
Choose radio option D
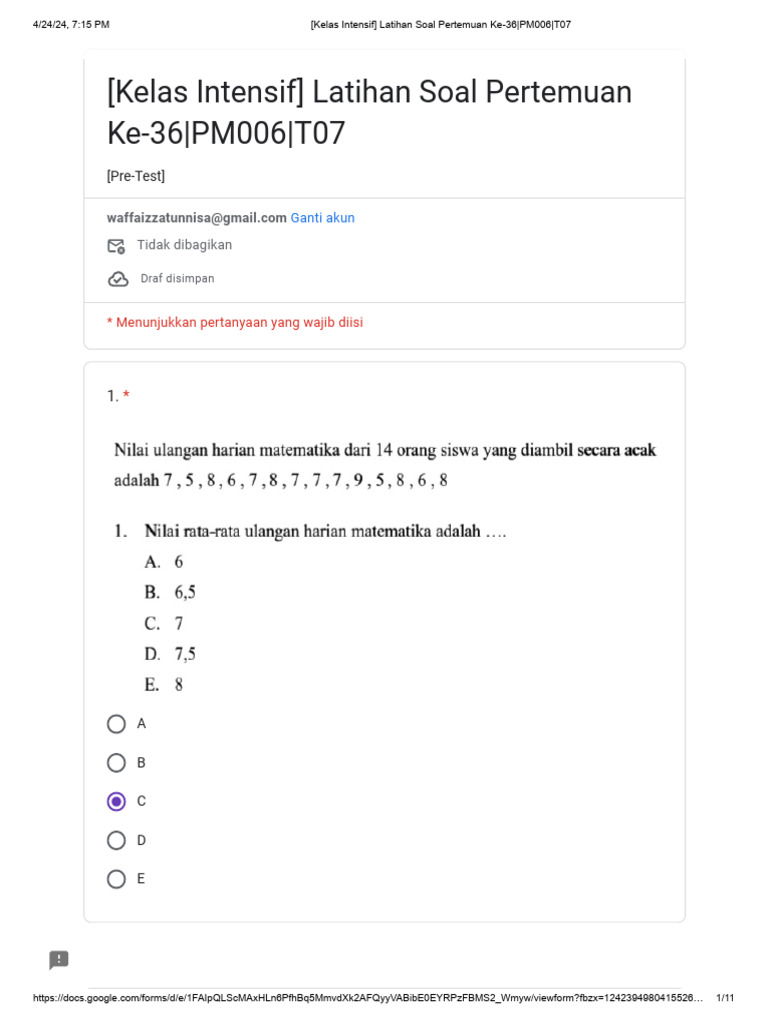(117, 840)
